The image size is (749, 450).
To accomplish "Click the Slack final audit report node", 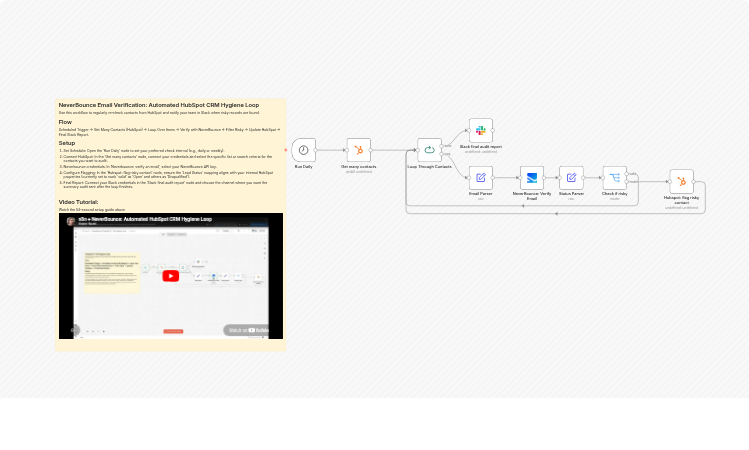I will (x=481, y=130).
